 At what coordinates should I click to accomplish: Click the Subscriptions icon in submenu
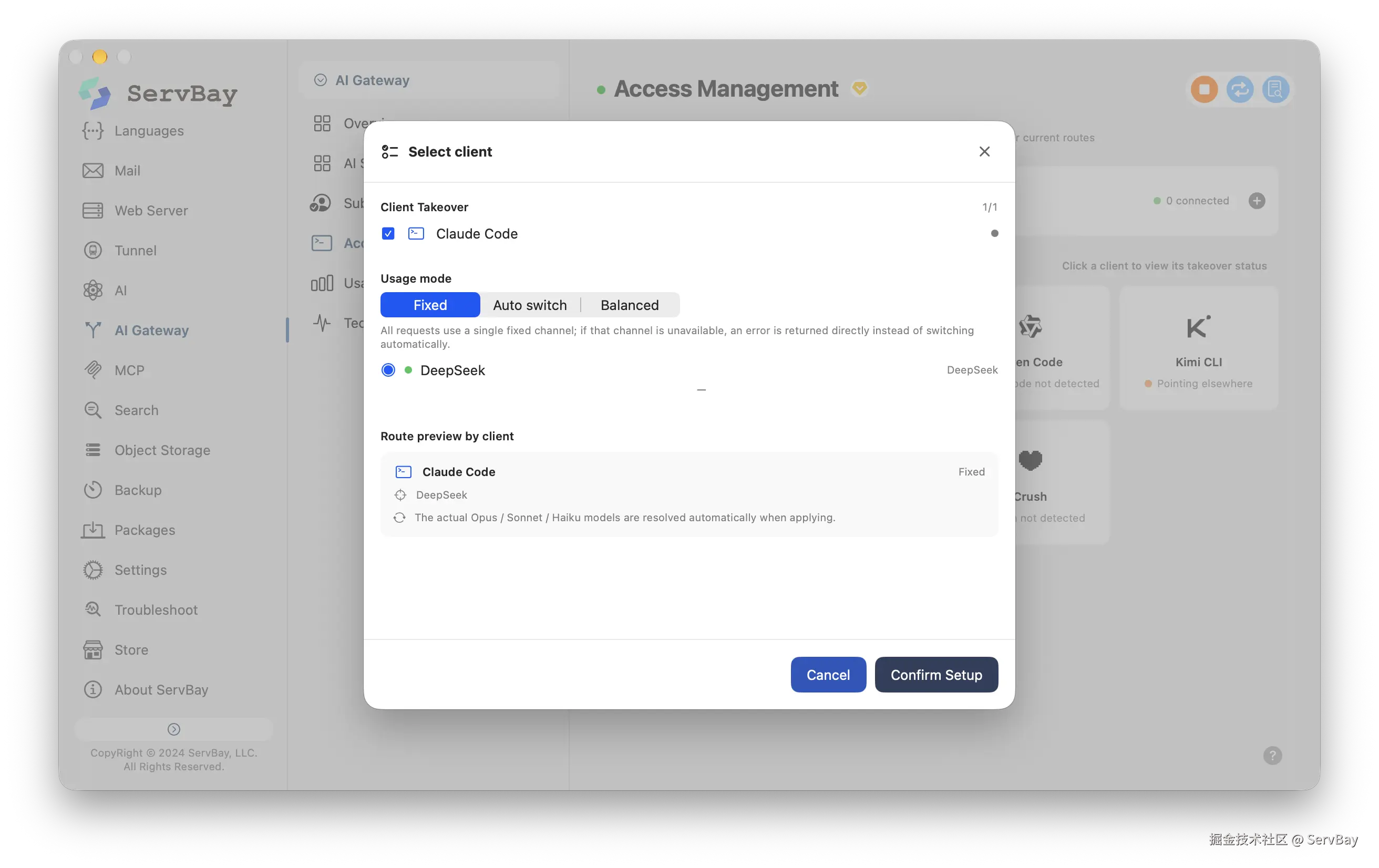(x=321, y=203)
